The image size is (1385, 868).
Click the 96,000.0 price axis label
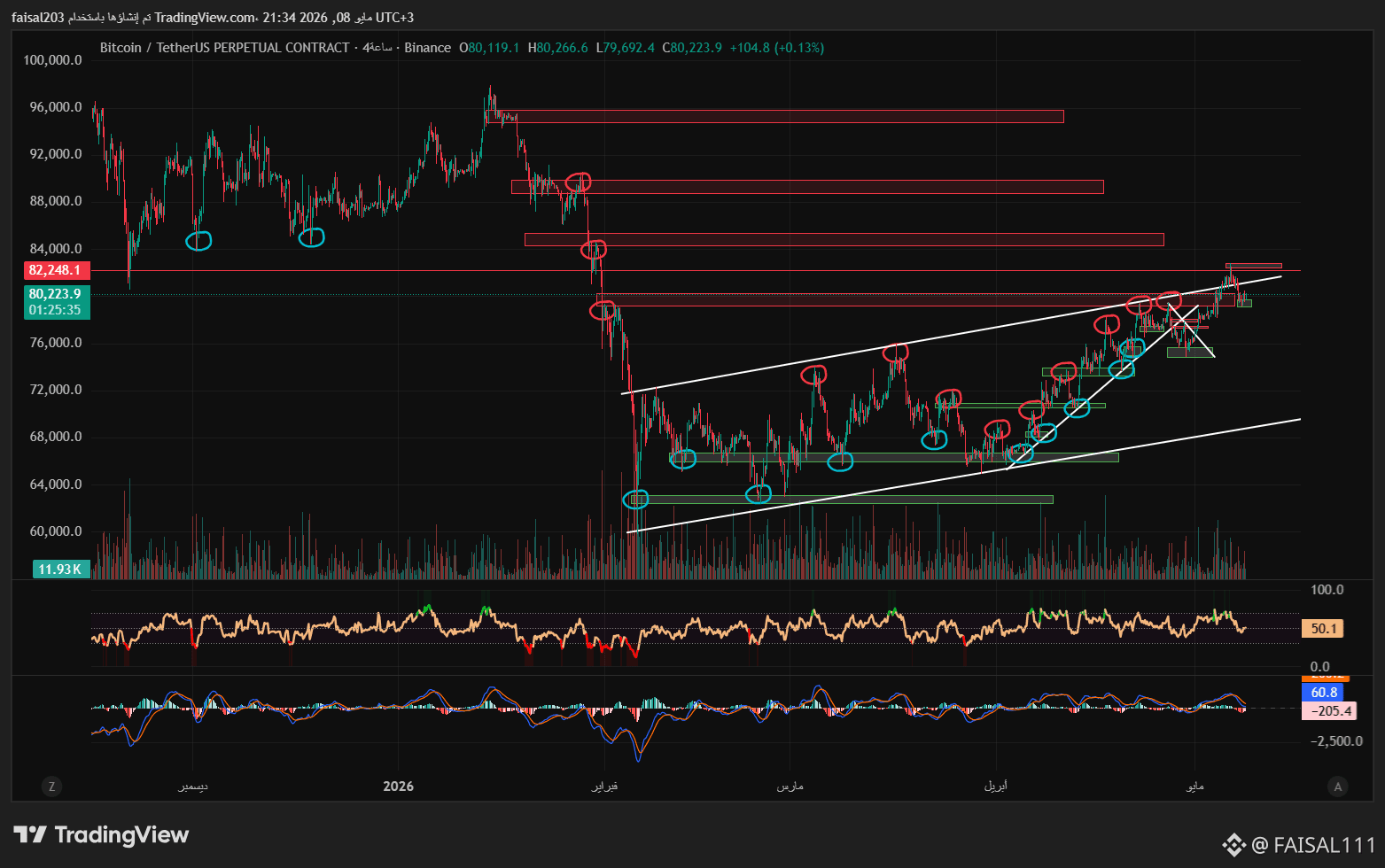[55, 107]
